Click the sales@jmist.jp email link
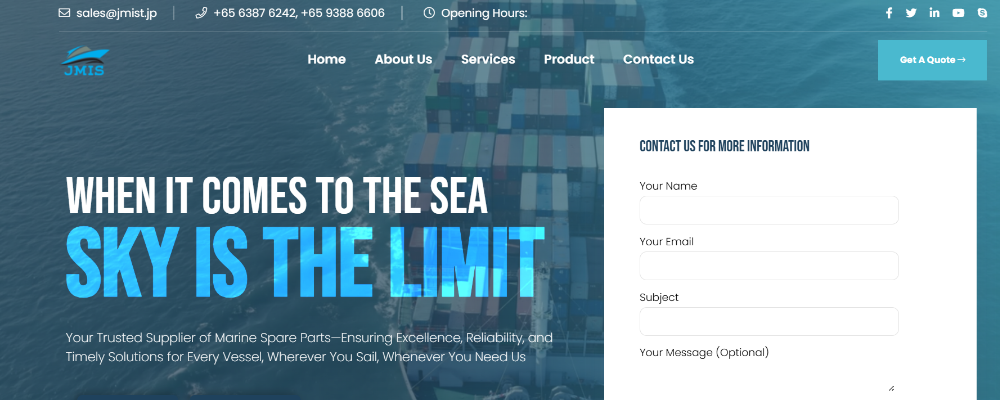The height and width of the screenshot is (400, 1000). tap(117, 13)
